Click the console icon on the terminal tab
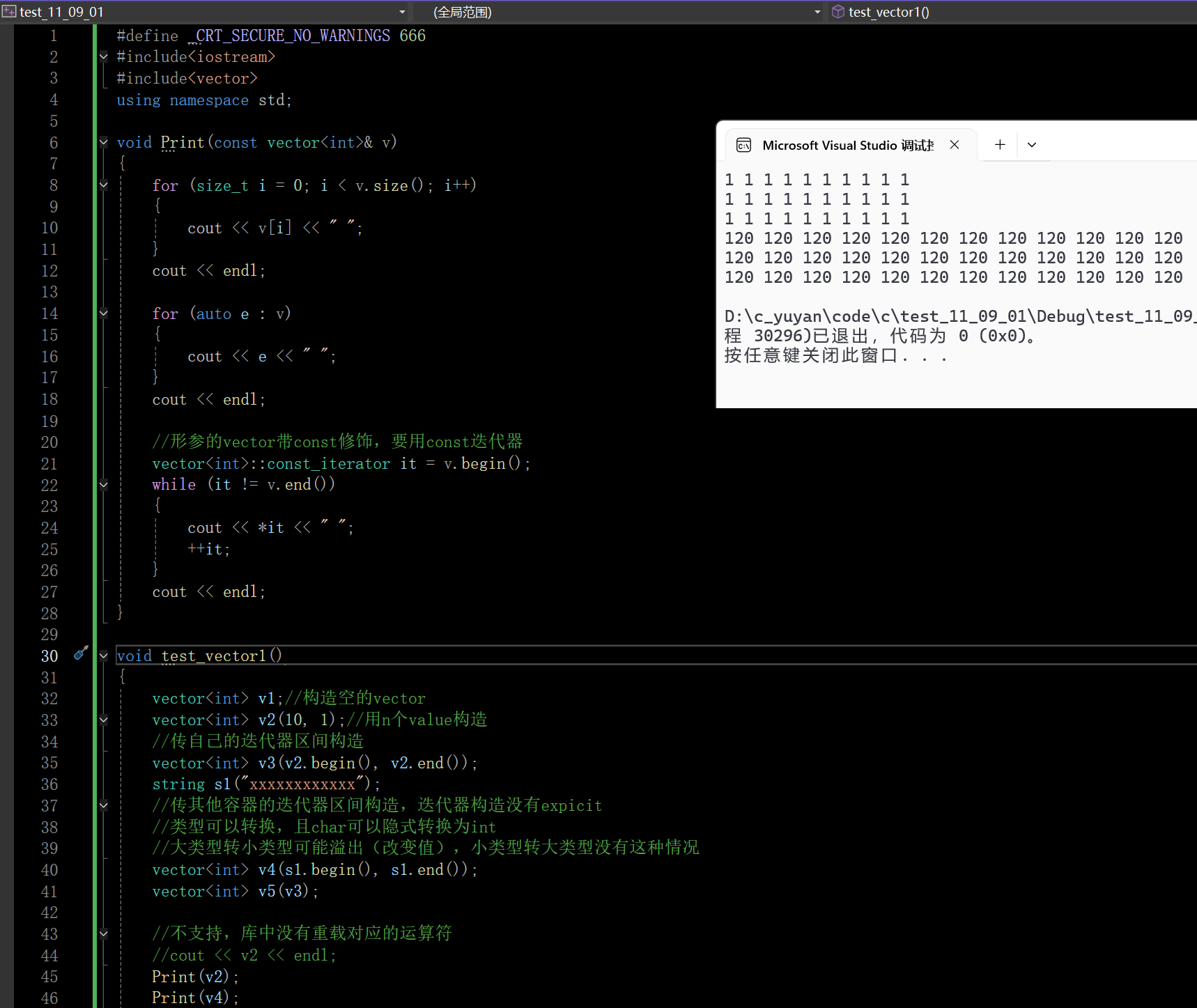This screenshot has width=1197, height=1008. coord(744,145)
